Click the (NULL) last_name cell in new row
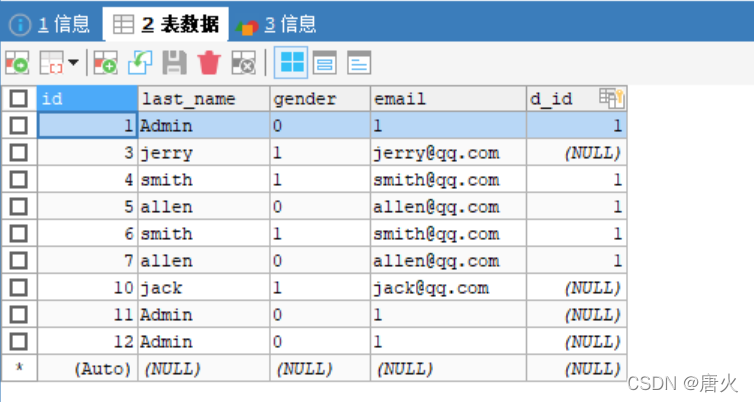Viewport: 754px width, 402px height. (x=204, y=369)
